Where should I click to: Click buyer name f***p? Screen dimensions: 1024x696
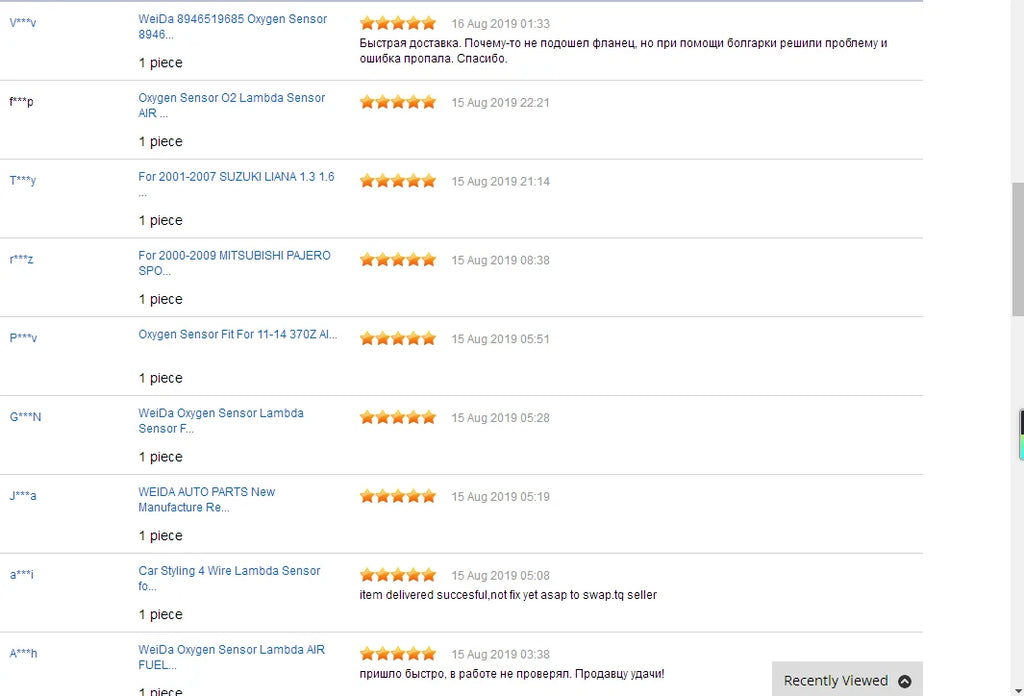point(22,101)
